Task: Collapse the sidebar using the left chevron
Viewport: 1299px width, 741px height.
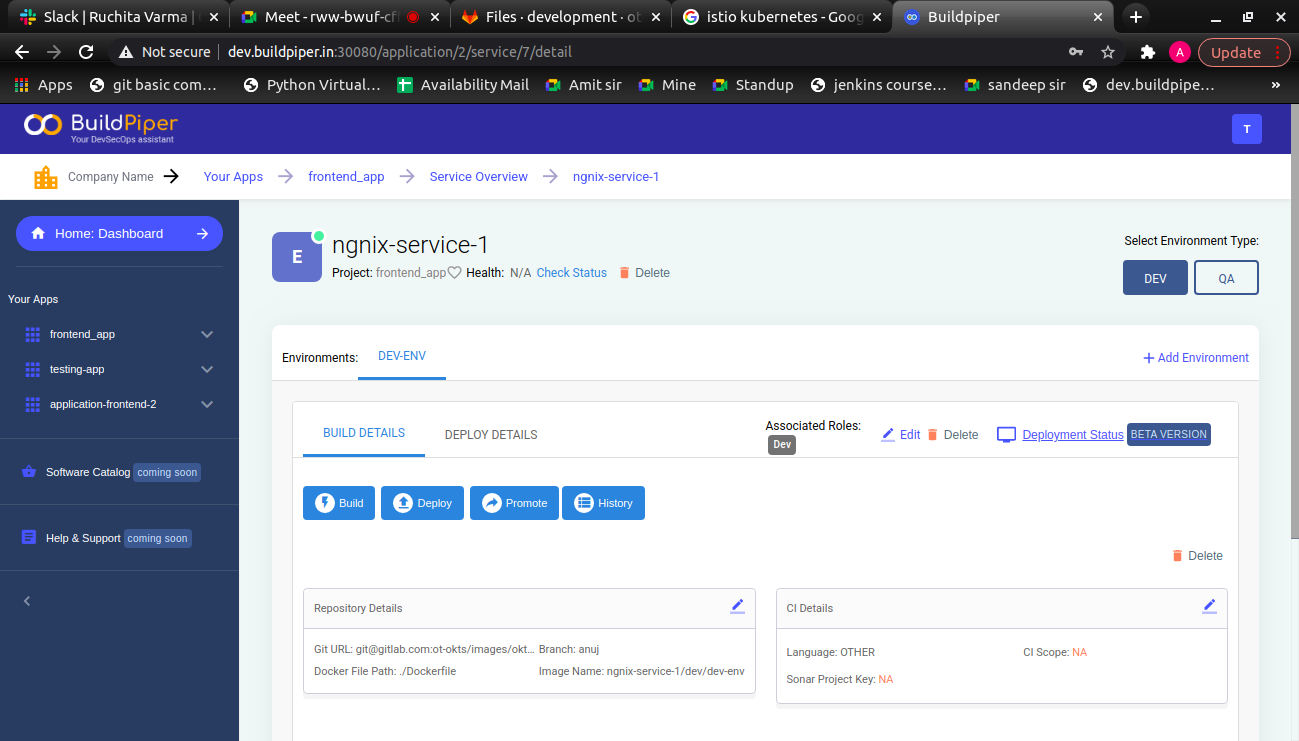Action: coord(27,601)
